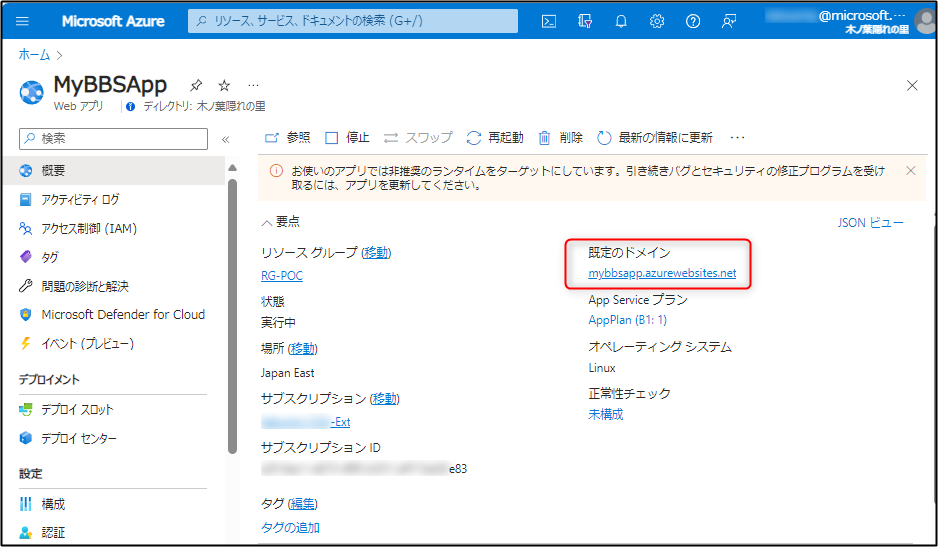
Task: Open the feedback icon
Action: tap(729, 22)
